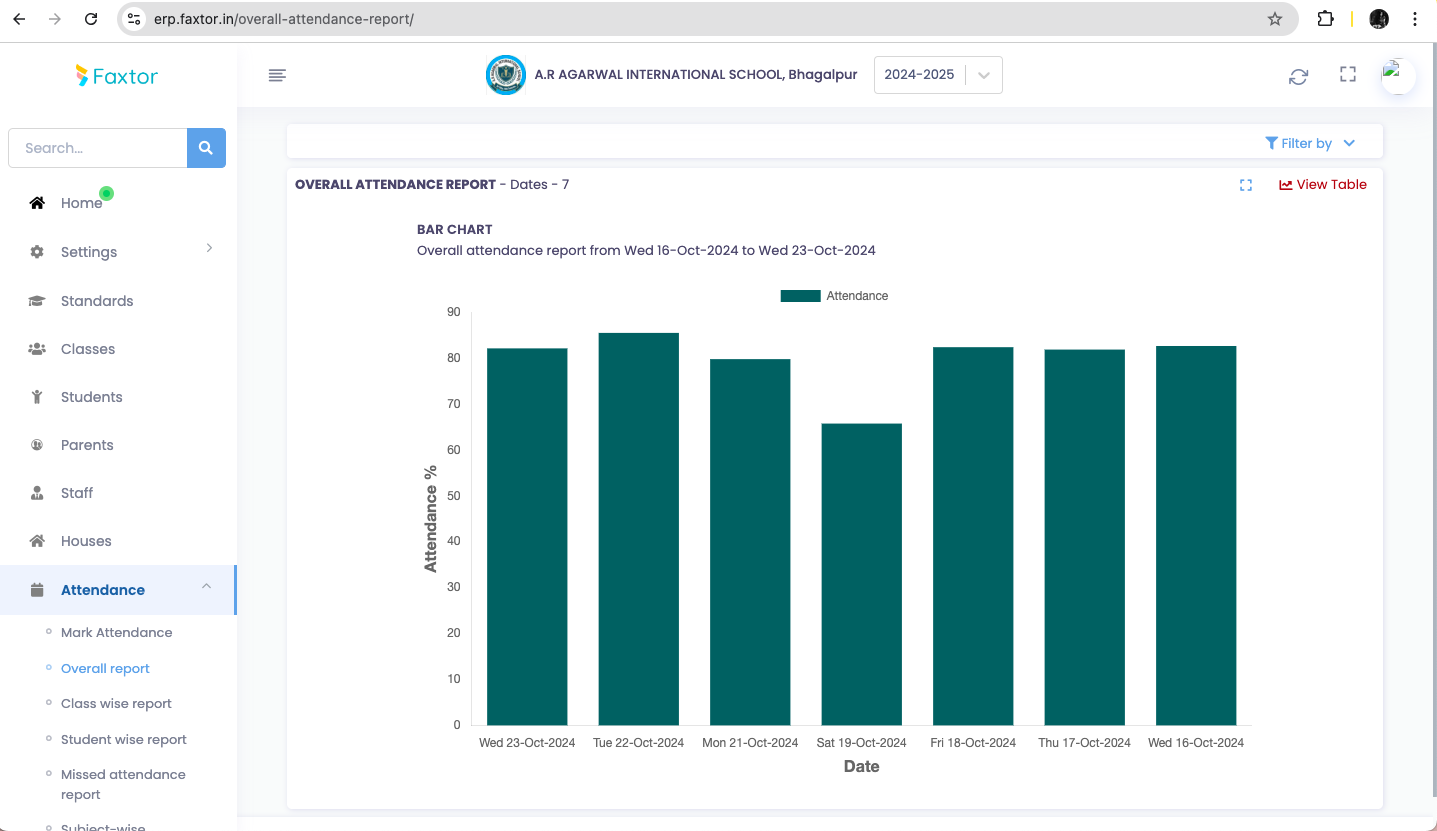Collapse the Attendance menu section
This screenshot has height=831, width=1437.
[x=206, y=587]
